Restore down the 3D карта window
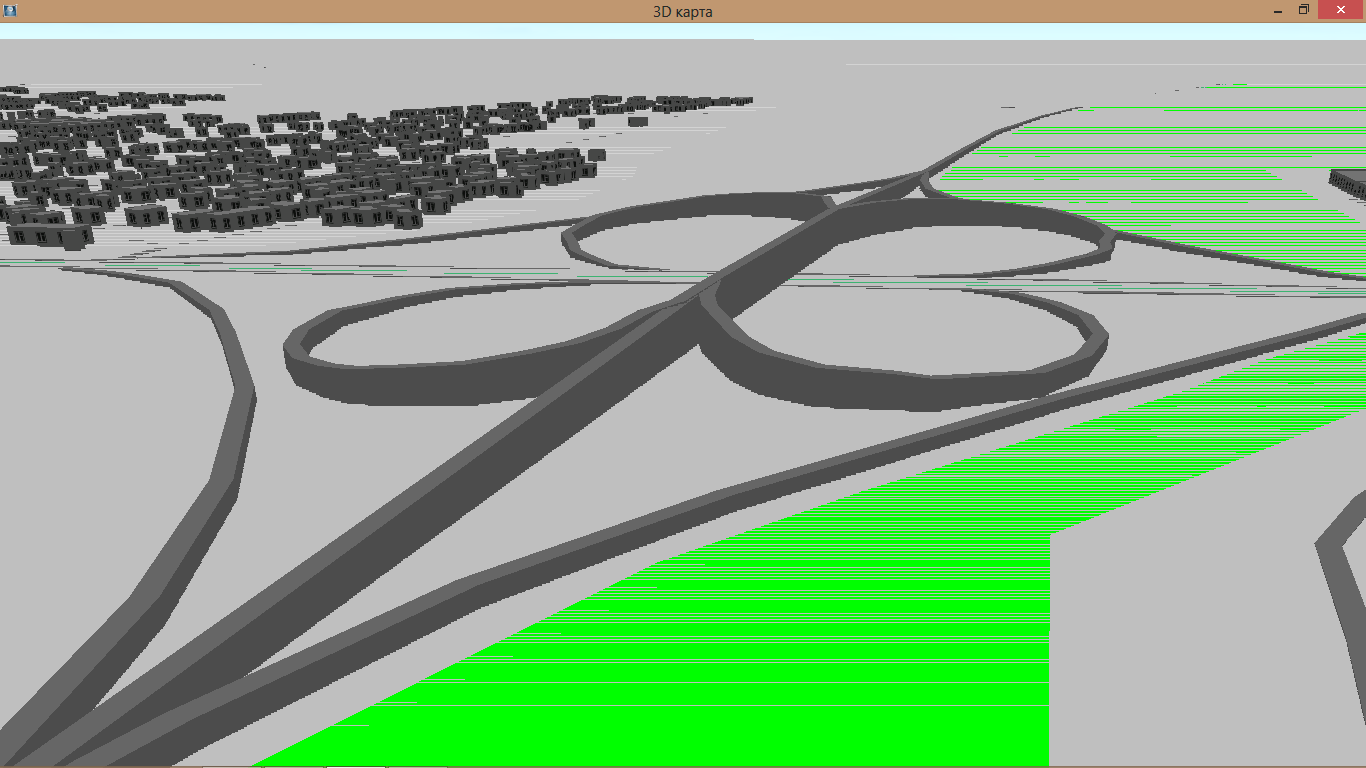1366x768 pixels. point(1304,10)
